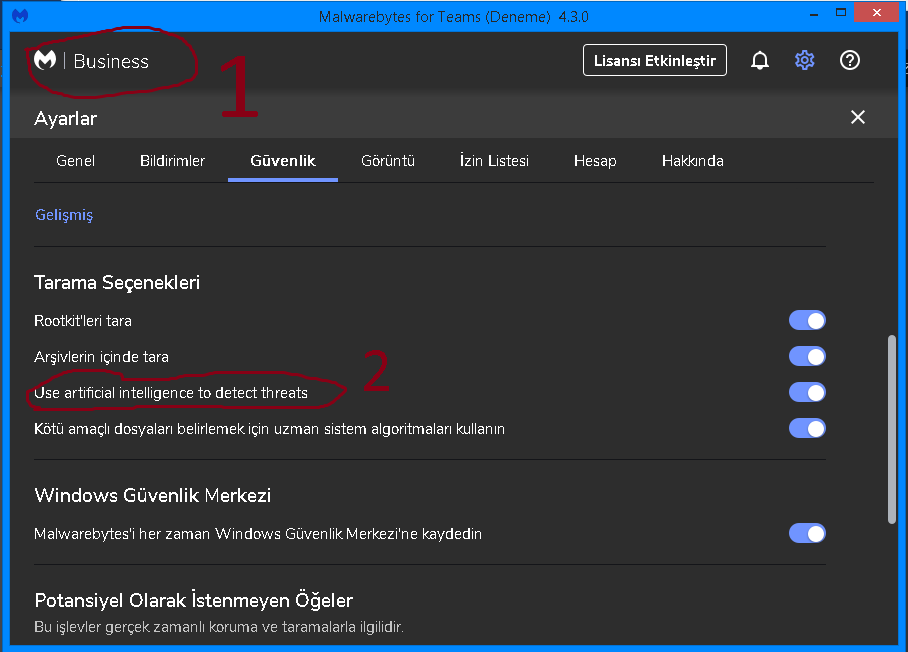This screenshot has height=652, width=908.
Task: Click the 'Arşivlerin içinde tara' label text
Action: 101,357
